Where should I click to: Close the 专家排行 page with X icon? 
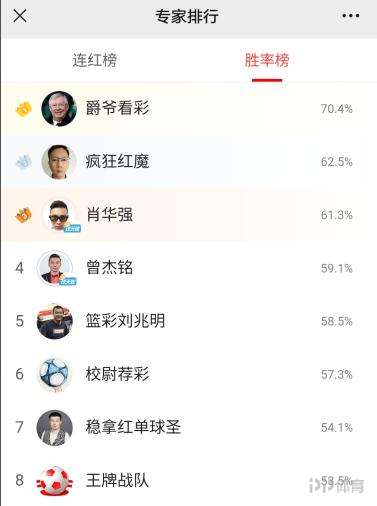pyautogui.click(x=20, y=16)
